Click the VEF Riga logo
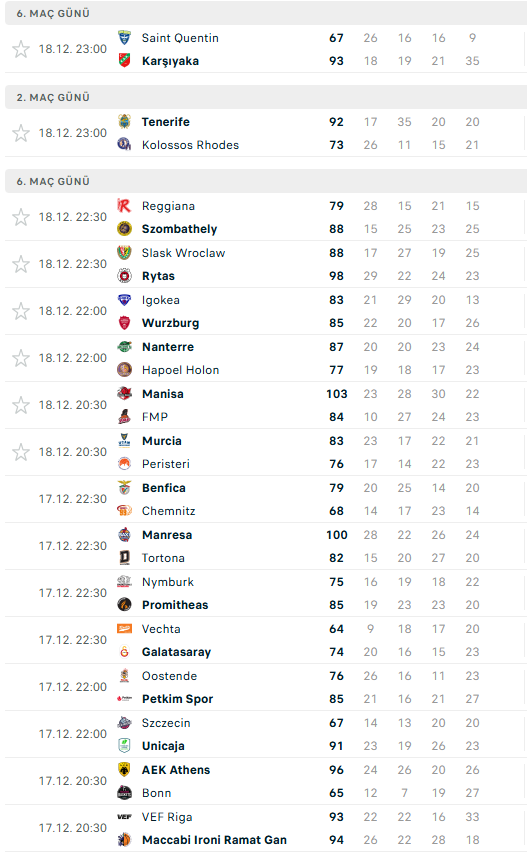Image resolution: width=527 pixels, height=855 pixels. (x=124, y=816)
